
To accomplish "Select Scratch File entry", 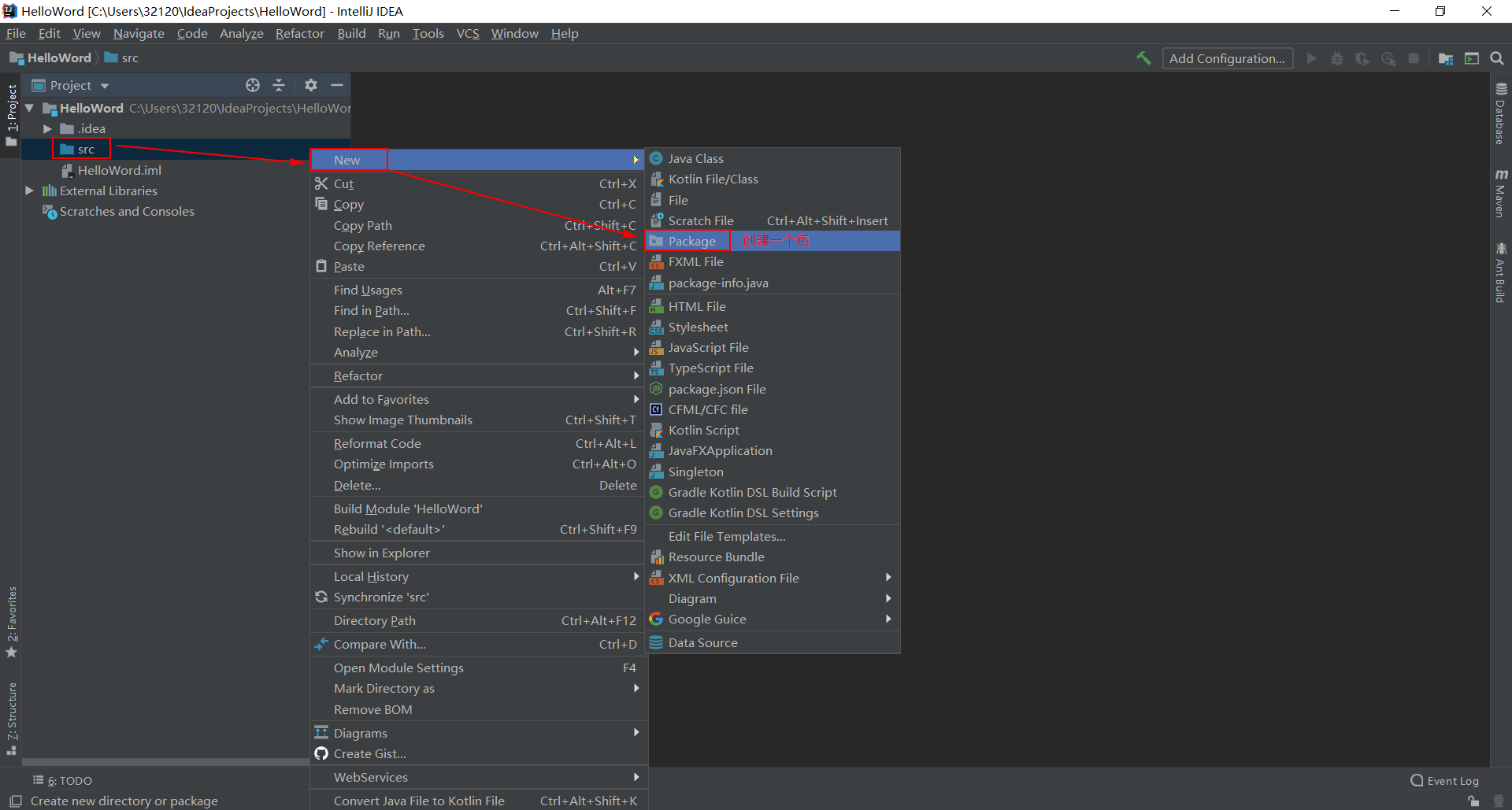I will tap(773, 220).
